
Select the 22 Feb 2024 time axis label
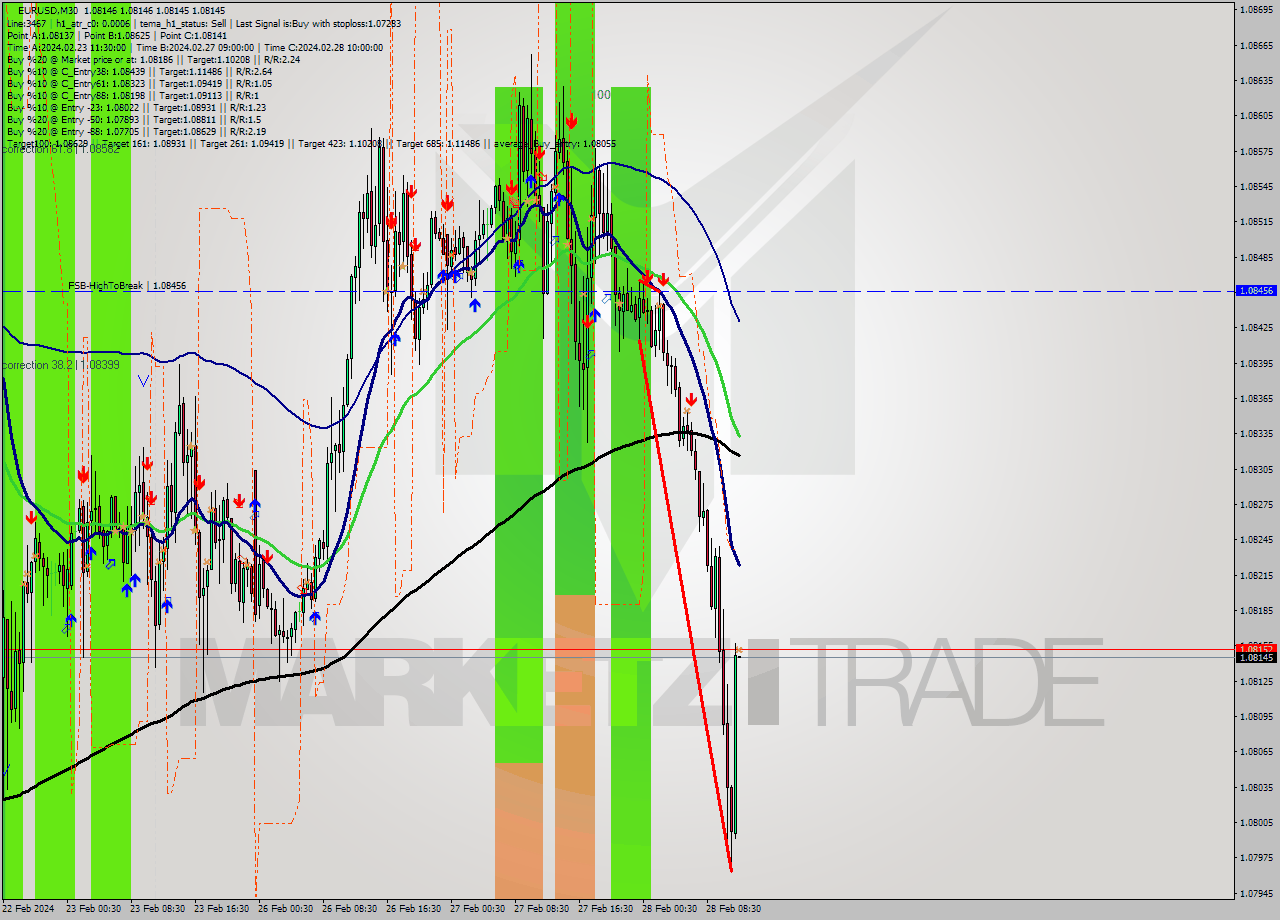28,909
